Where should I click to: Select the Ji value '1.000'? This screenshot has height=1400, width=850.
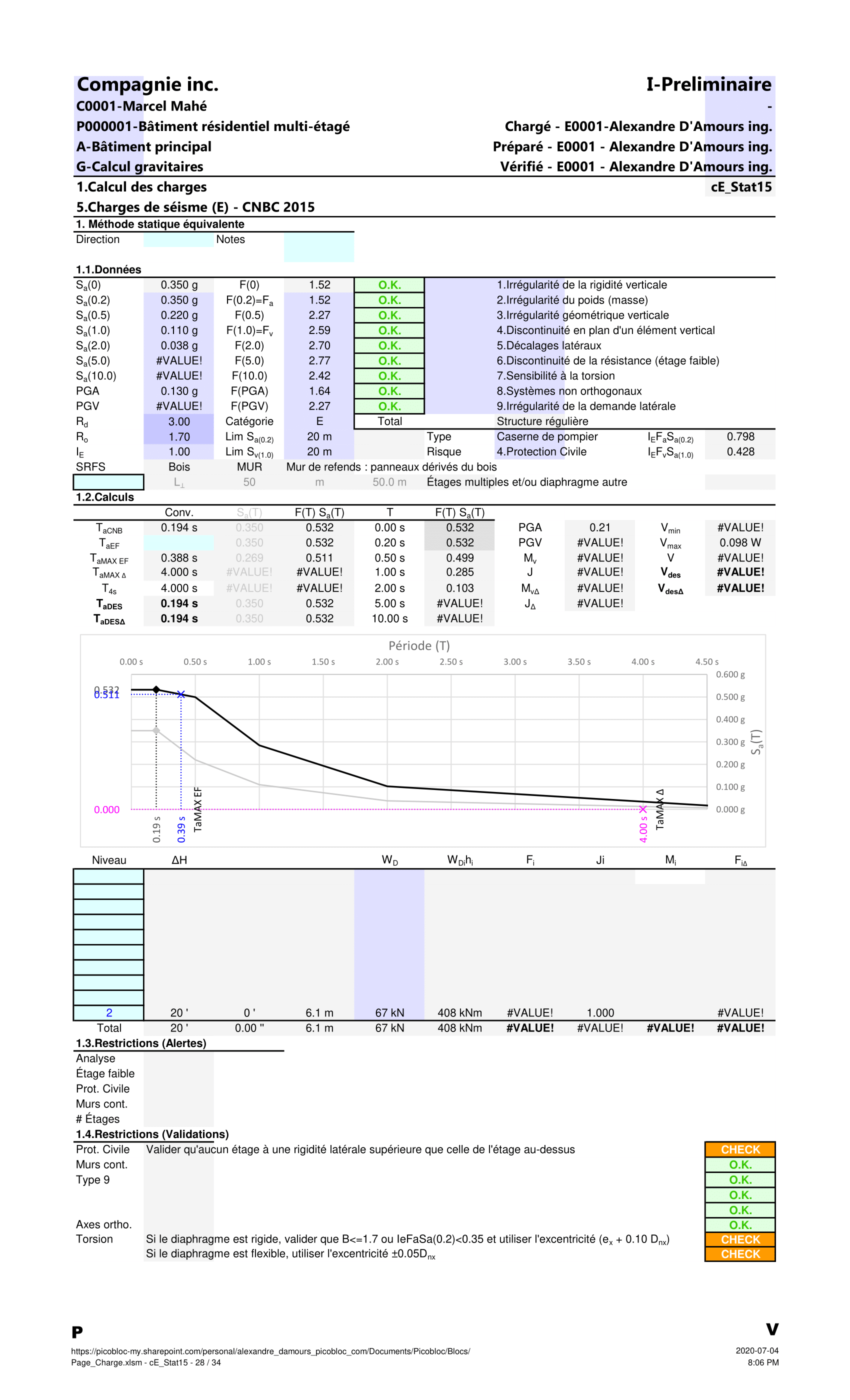click(x=600, y=1013)
